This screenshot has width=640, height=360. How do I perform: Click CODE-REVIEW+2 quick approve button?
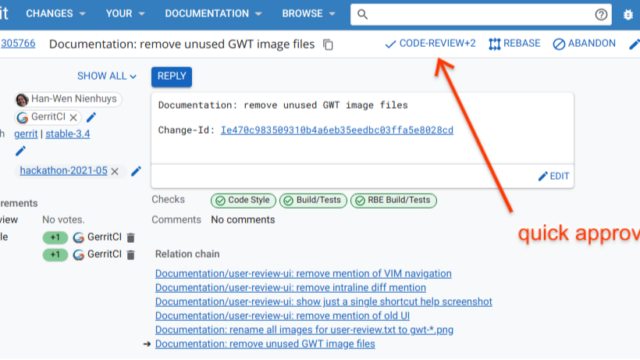coord(430,44)
